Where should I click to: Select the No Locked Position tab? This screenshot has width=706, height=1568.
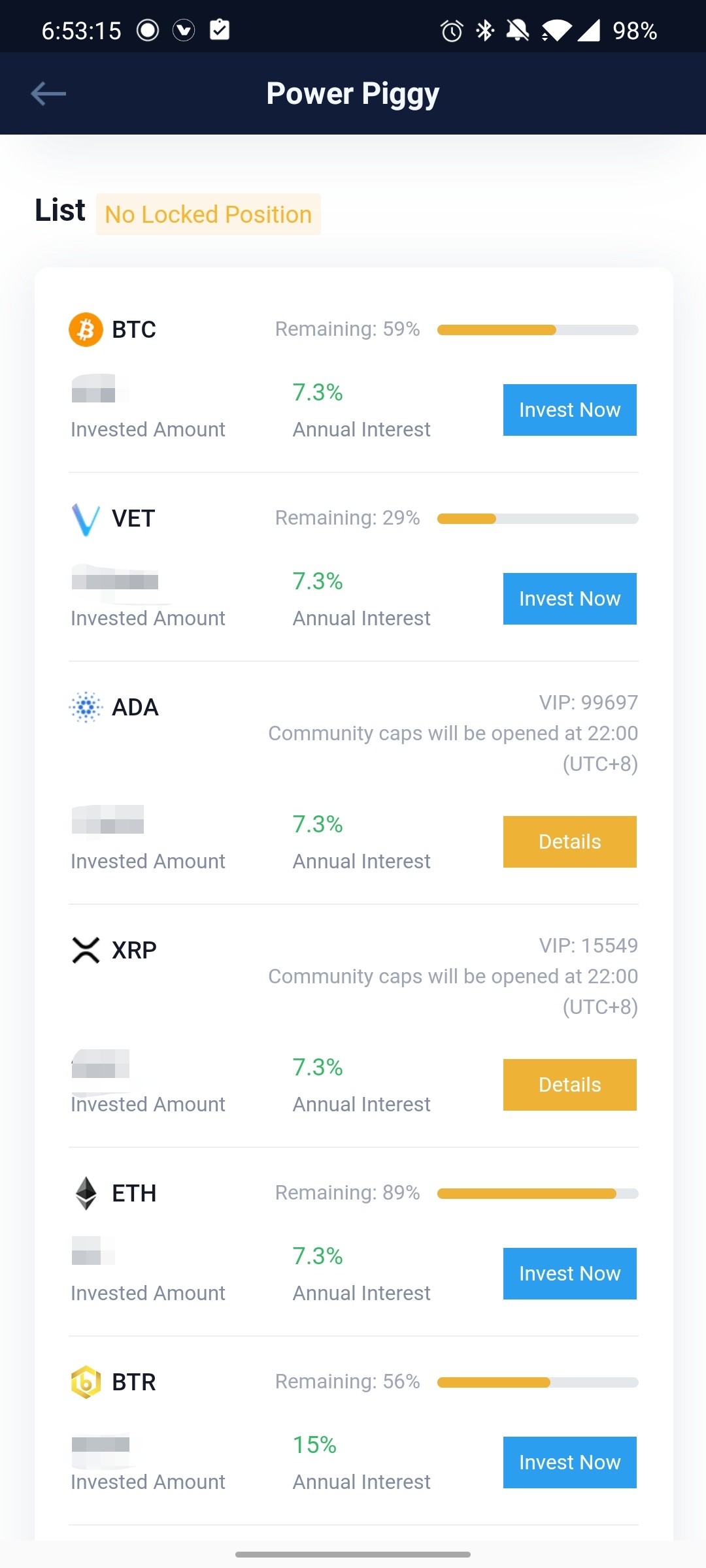click(208, 214)
